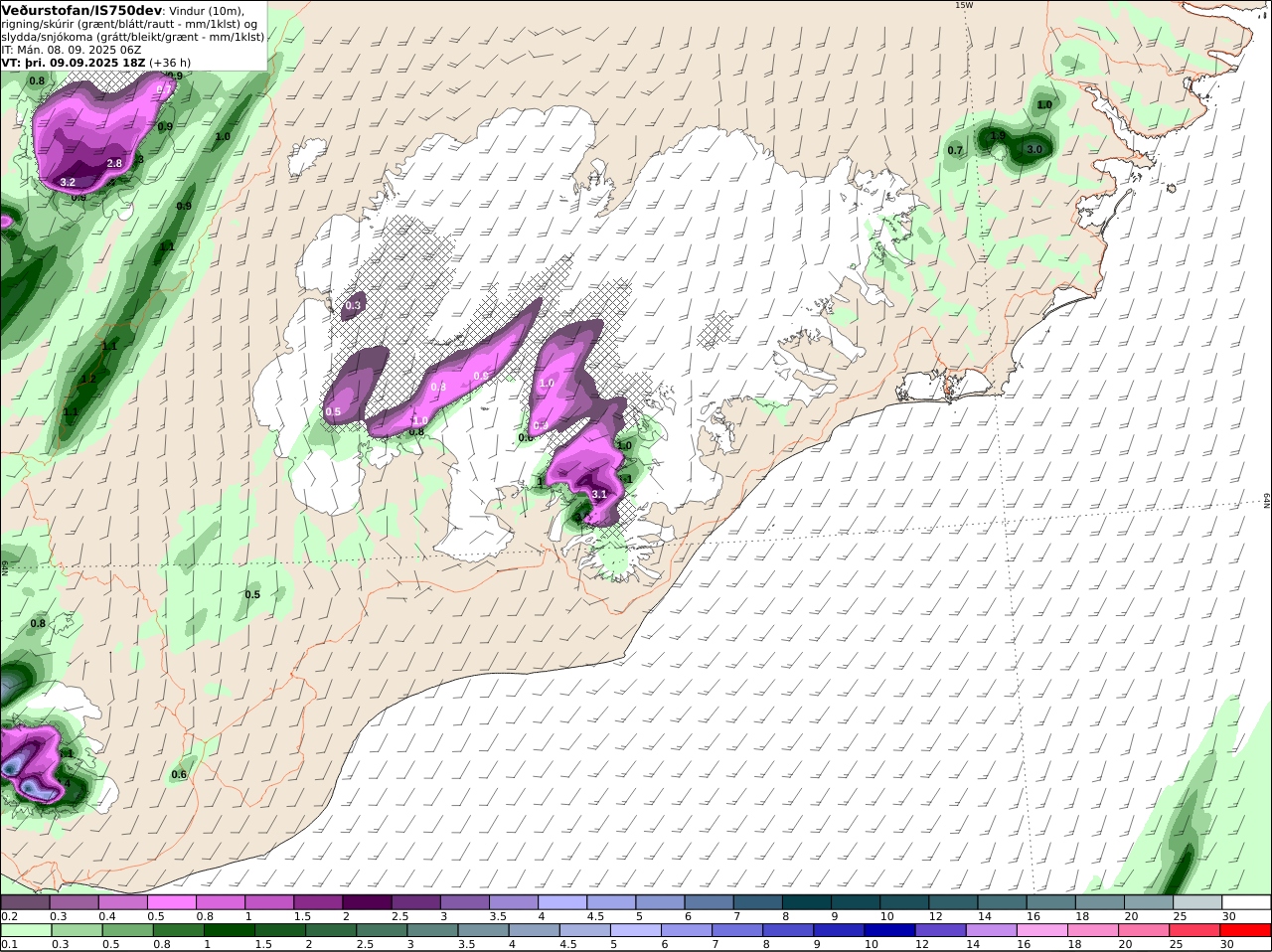1272x952 pixels.
Task: Click the '2.8' snowfall value on the map
Action: (x=113, y=164)
